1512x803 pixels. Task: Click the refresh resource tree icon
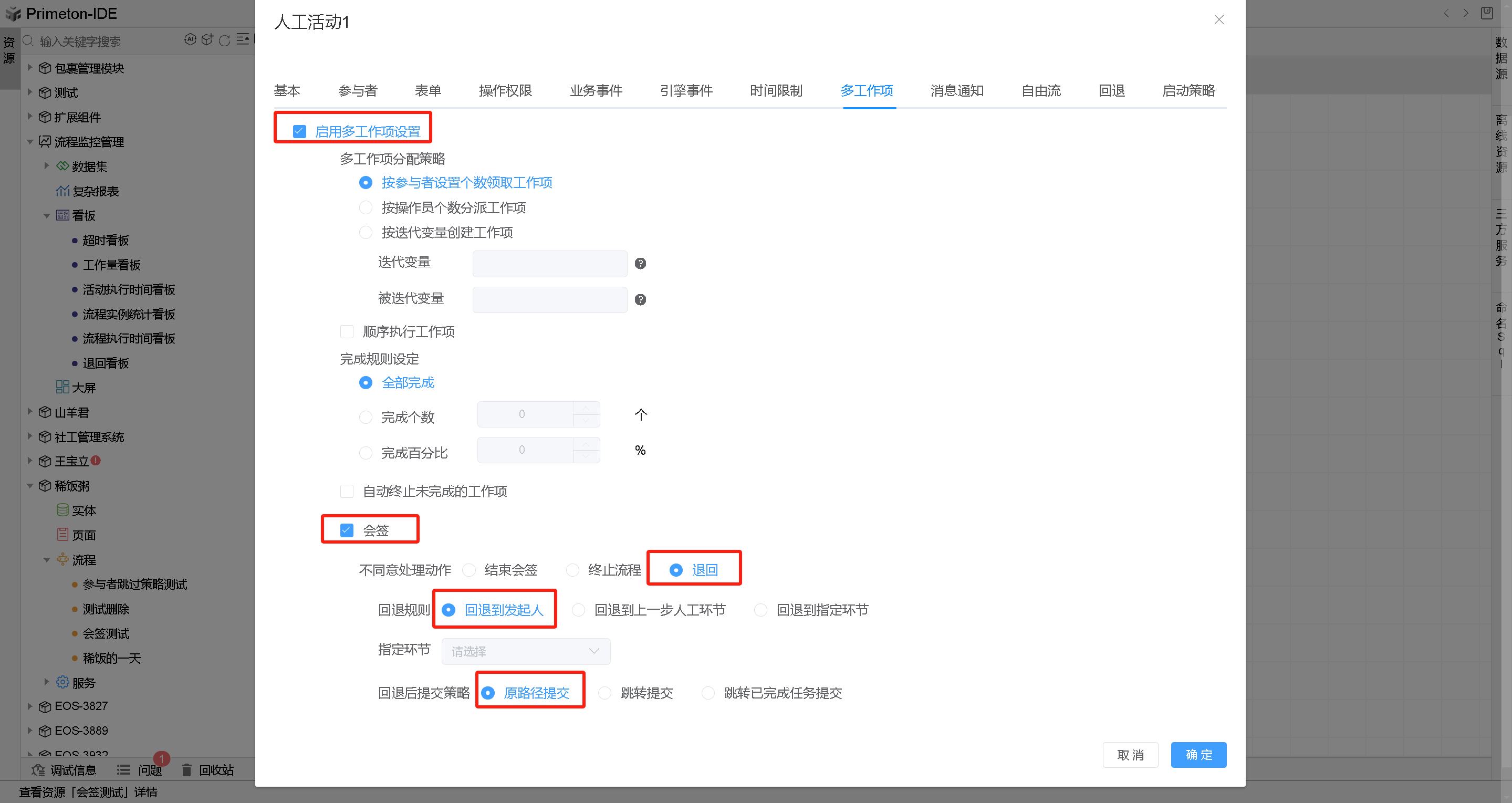point(224,40)
